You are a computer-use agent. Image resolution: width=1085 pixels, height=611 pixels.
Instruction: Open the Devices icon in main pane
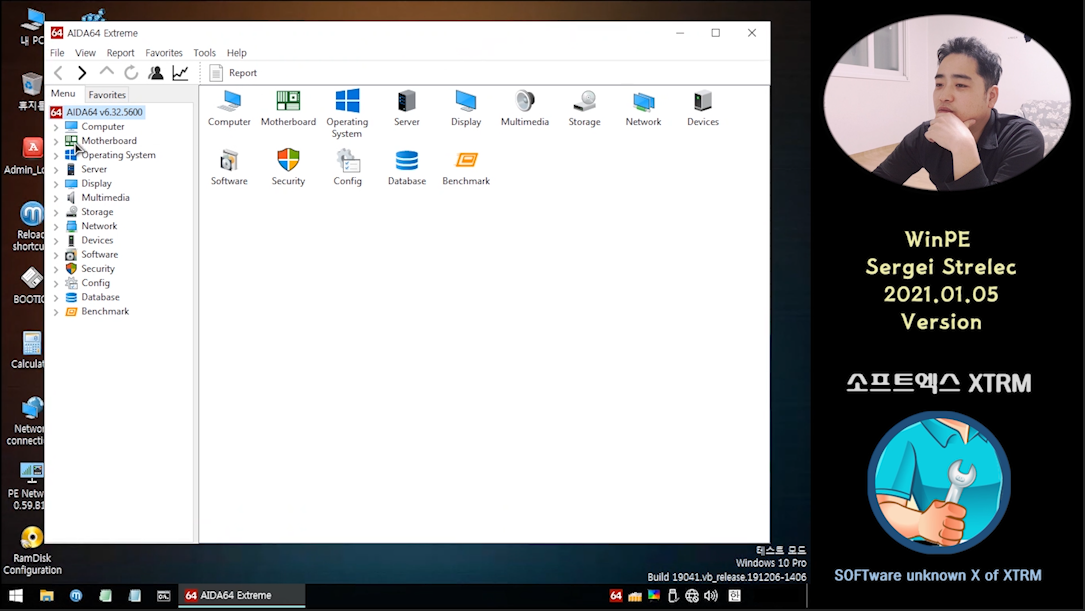[x=703, y=102]
